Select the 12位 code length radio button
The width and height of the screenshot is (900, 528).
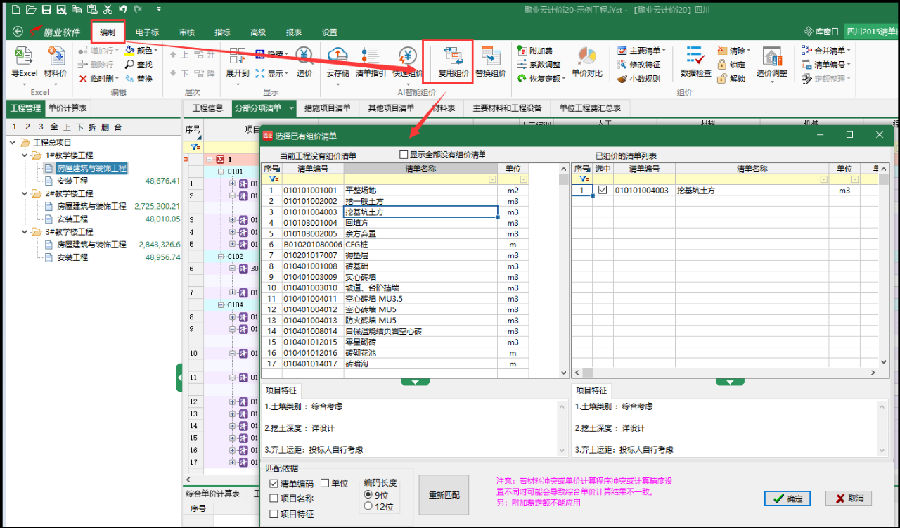369,507
